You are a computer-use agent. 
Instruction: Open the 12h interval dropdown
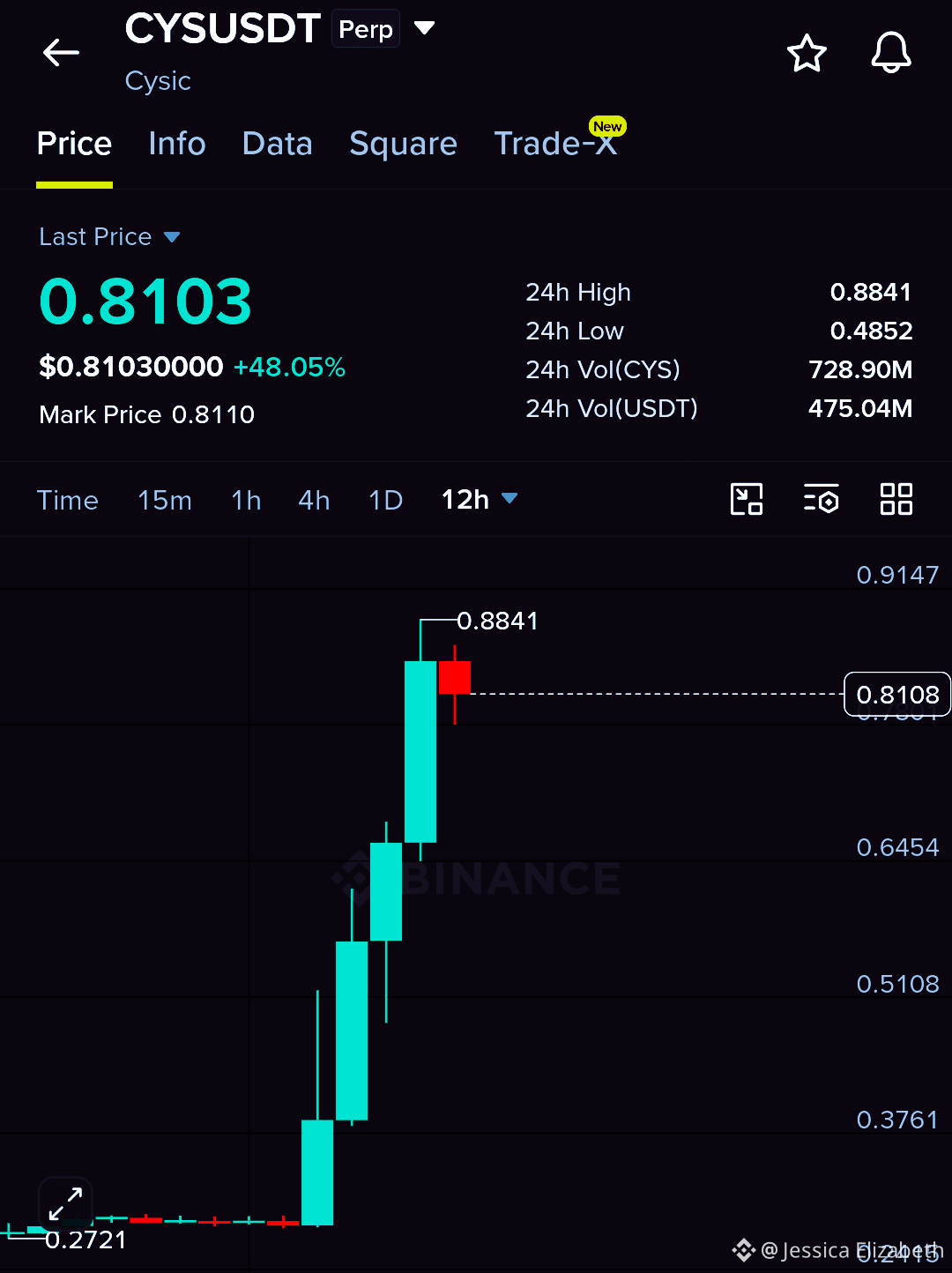tap(479, 500)
